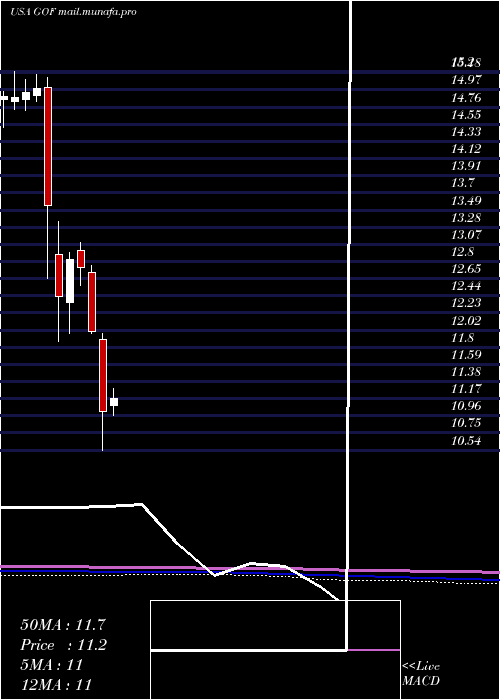Select the 14.33 price level label
The image size is (500, 700).
(x=467, y=132)
